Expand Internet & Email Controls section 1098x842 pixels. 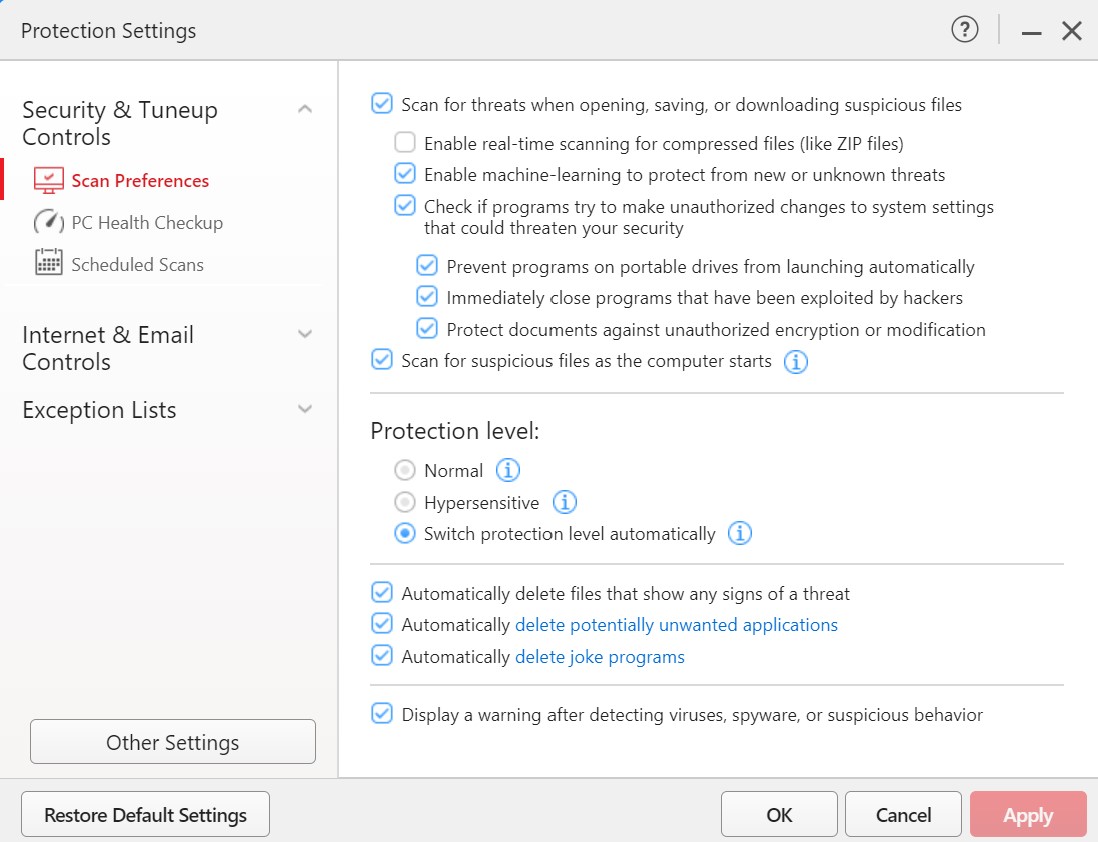point(305,334)
